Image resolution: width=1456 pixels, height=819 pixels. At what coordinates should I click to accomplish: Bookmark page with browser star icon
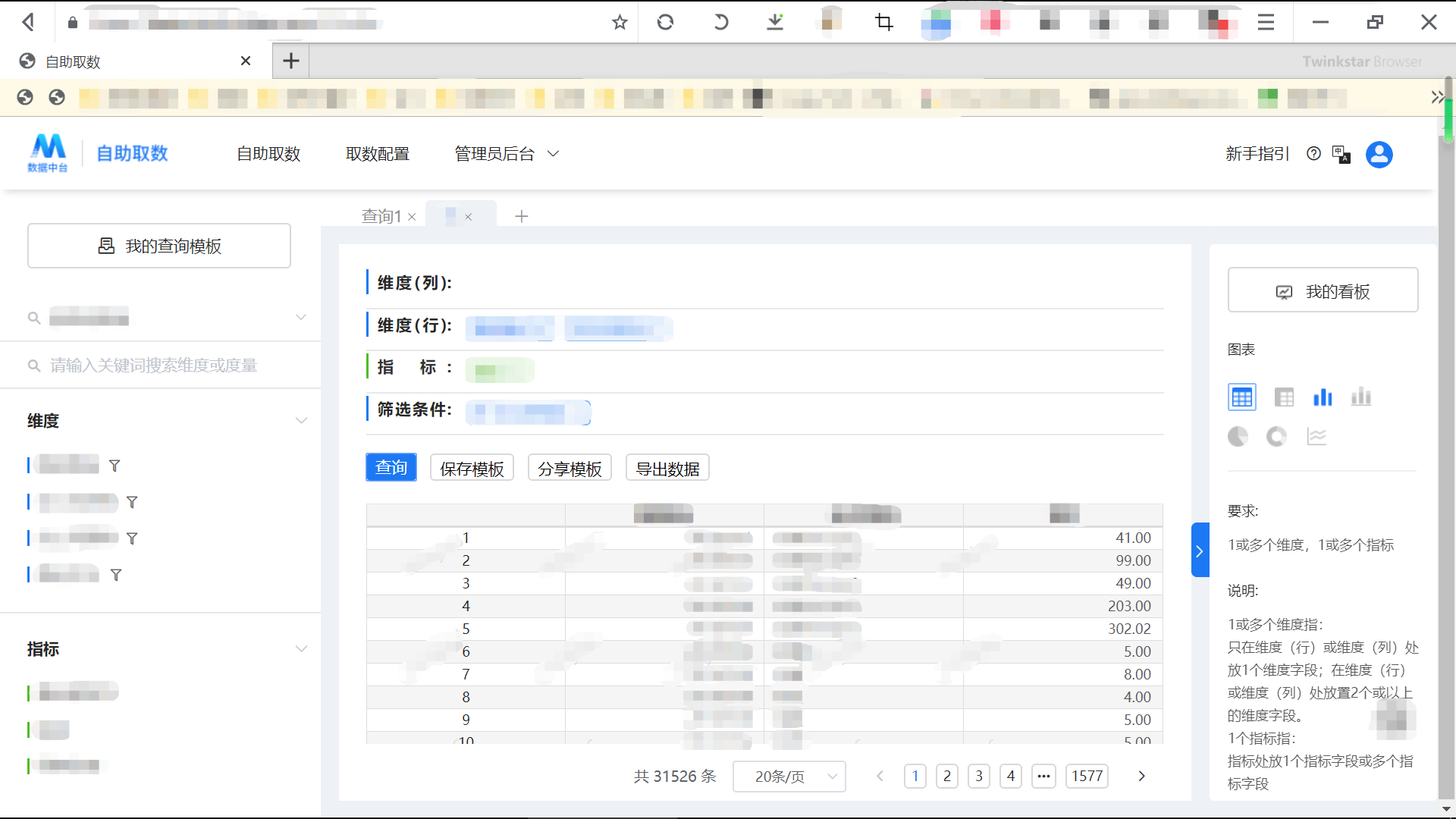coord(620,23)
